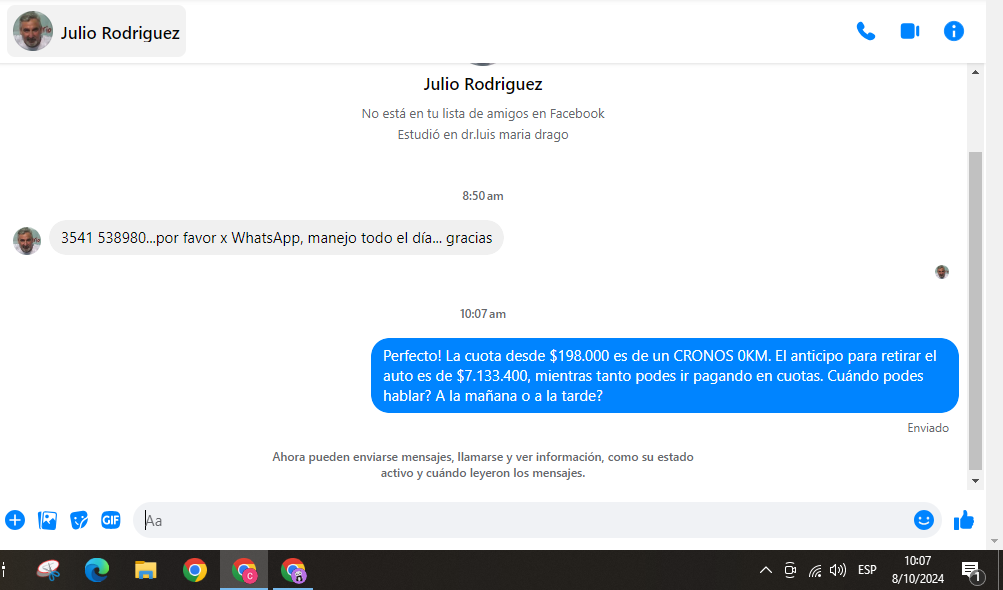The height and width of the screenshot is (590, 1003).
Task: Change the ESP input language
Action: (x=867, y=570)
